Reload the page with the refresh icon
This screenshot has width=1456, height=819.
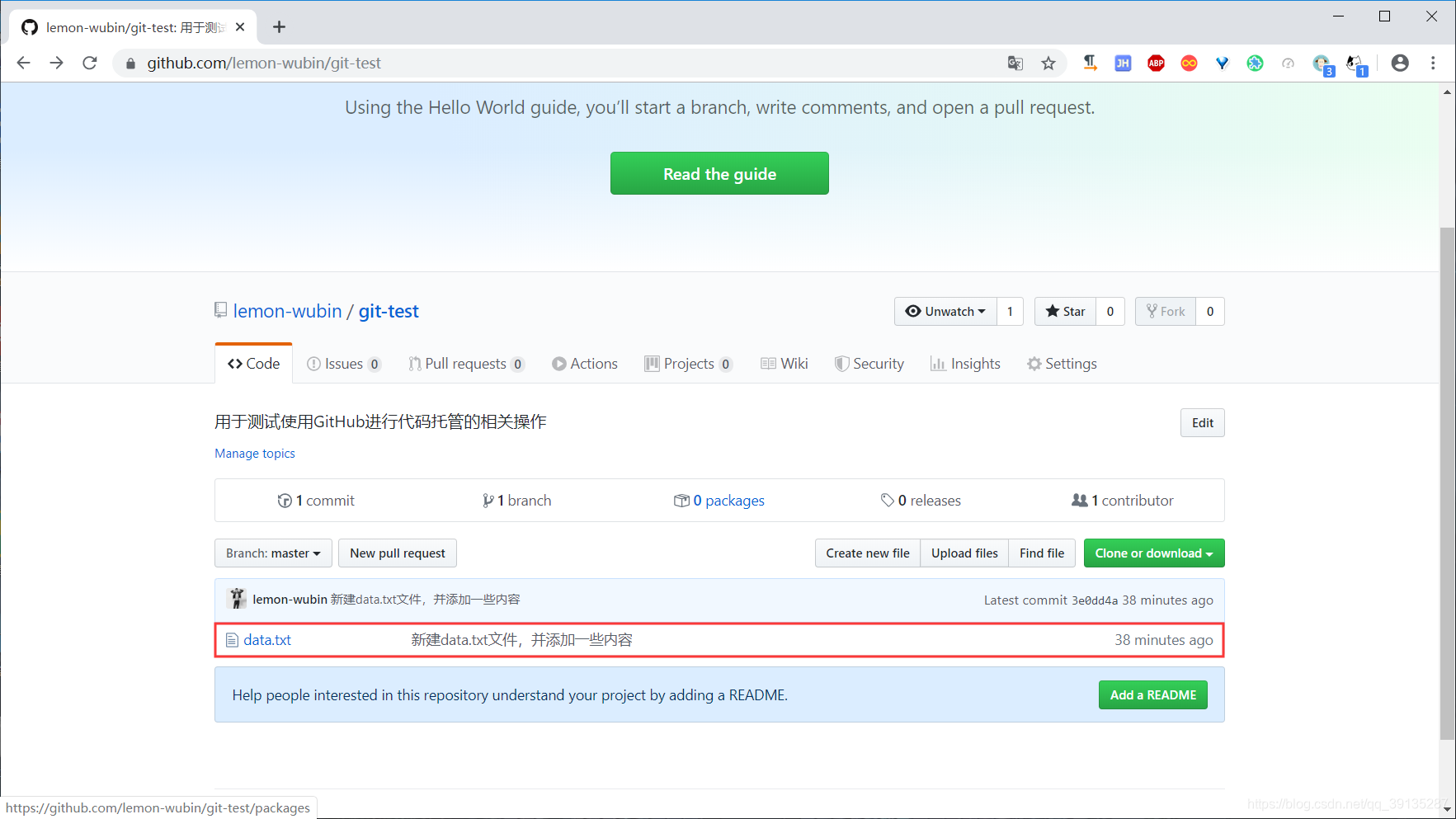tap(90, 63)
